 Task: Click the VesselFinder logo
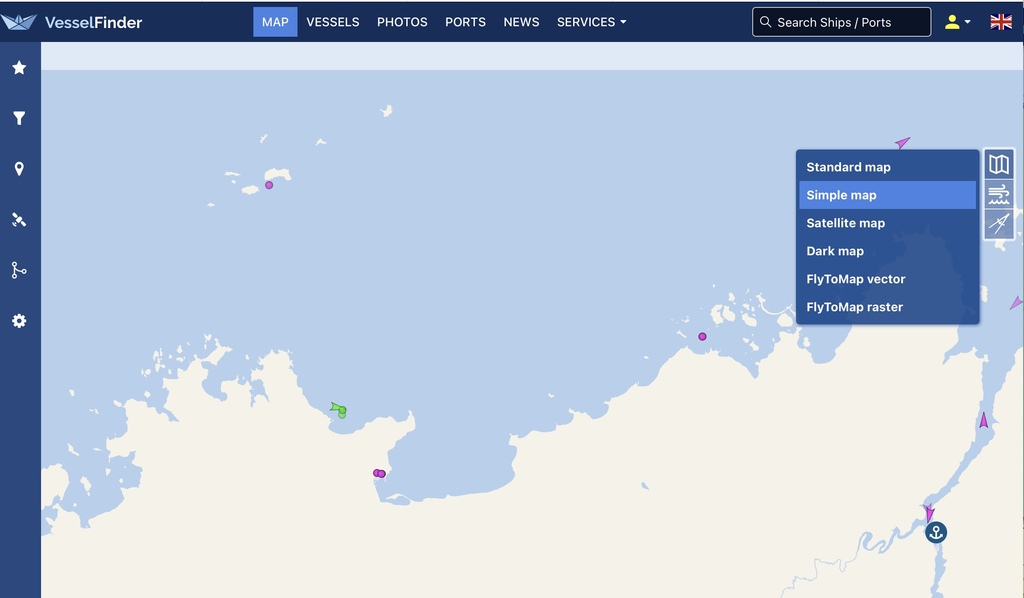[x=71, y=22]
